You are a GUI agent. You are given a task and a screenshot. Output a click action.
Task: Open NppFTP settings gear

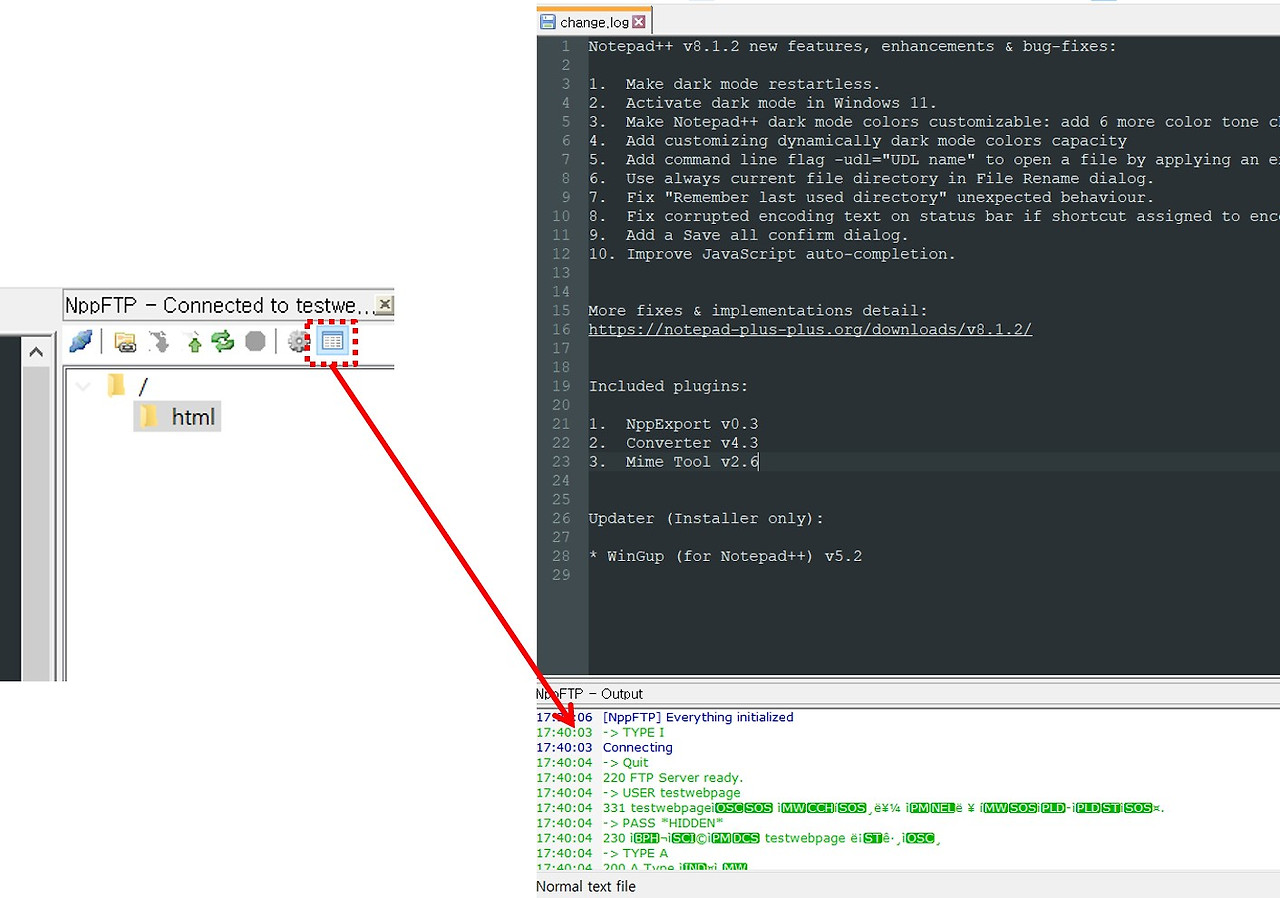click(298, 342)
